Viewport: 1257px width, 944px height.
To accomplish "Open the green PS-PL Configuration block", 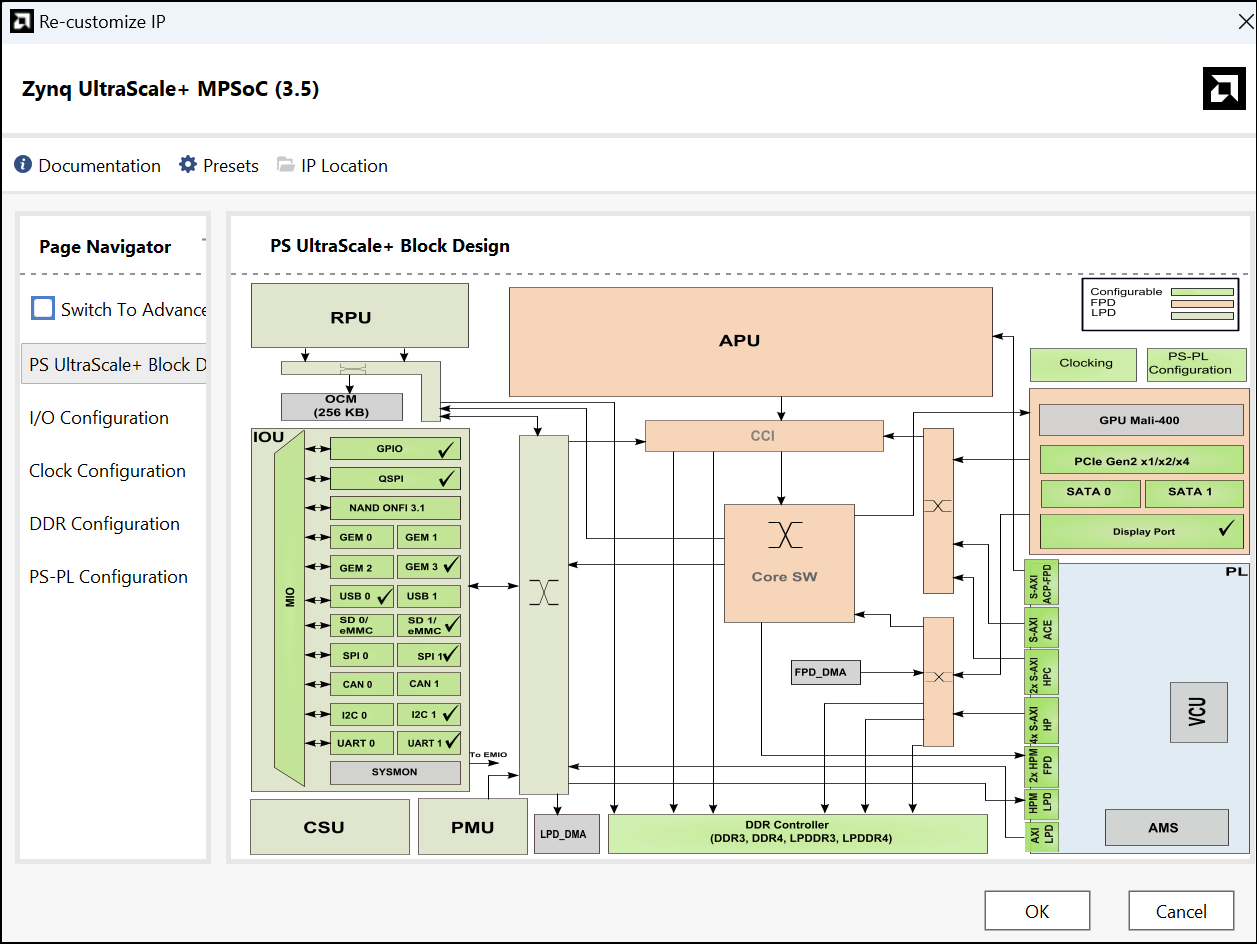I will (x=1196, y=363).
